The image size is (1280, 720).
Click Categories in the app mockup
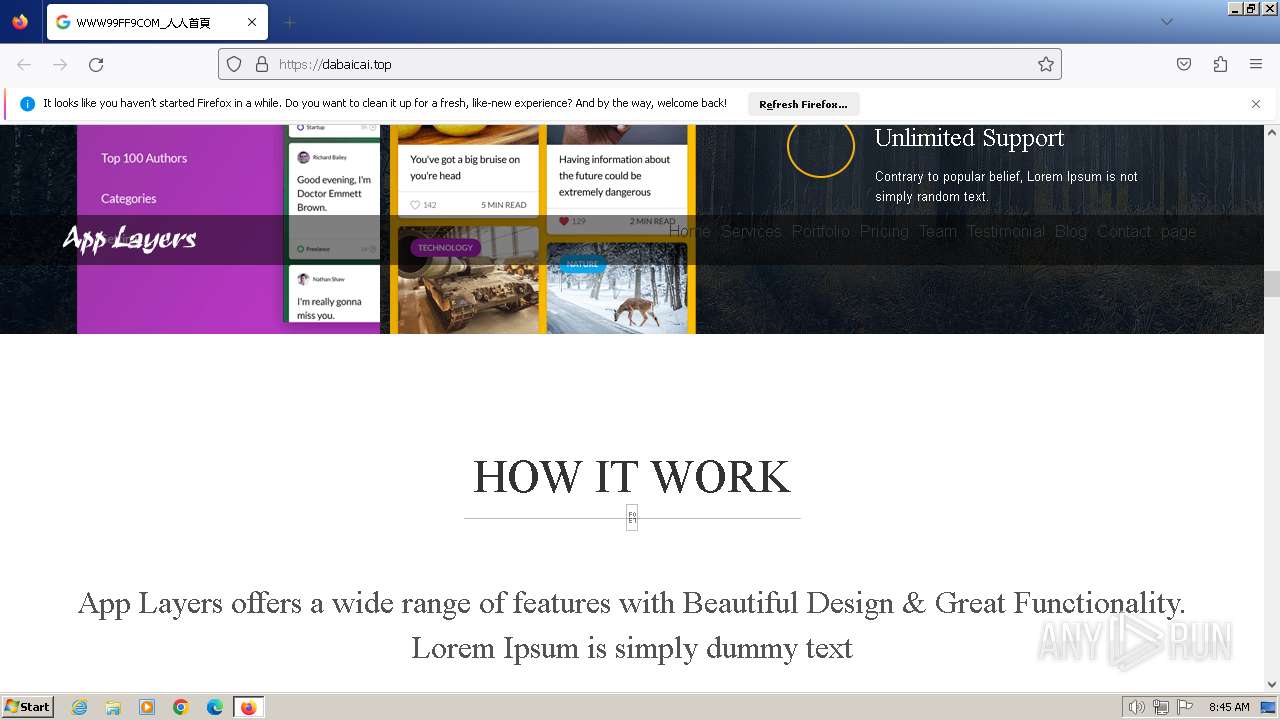(129, 198)
